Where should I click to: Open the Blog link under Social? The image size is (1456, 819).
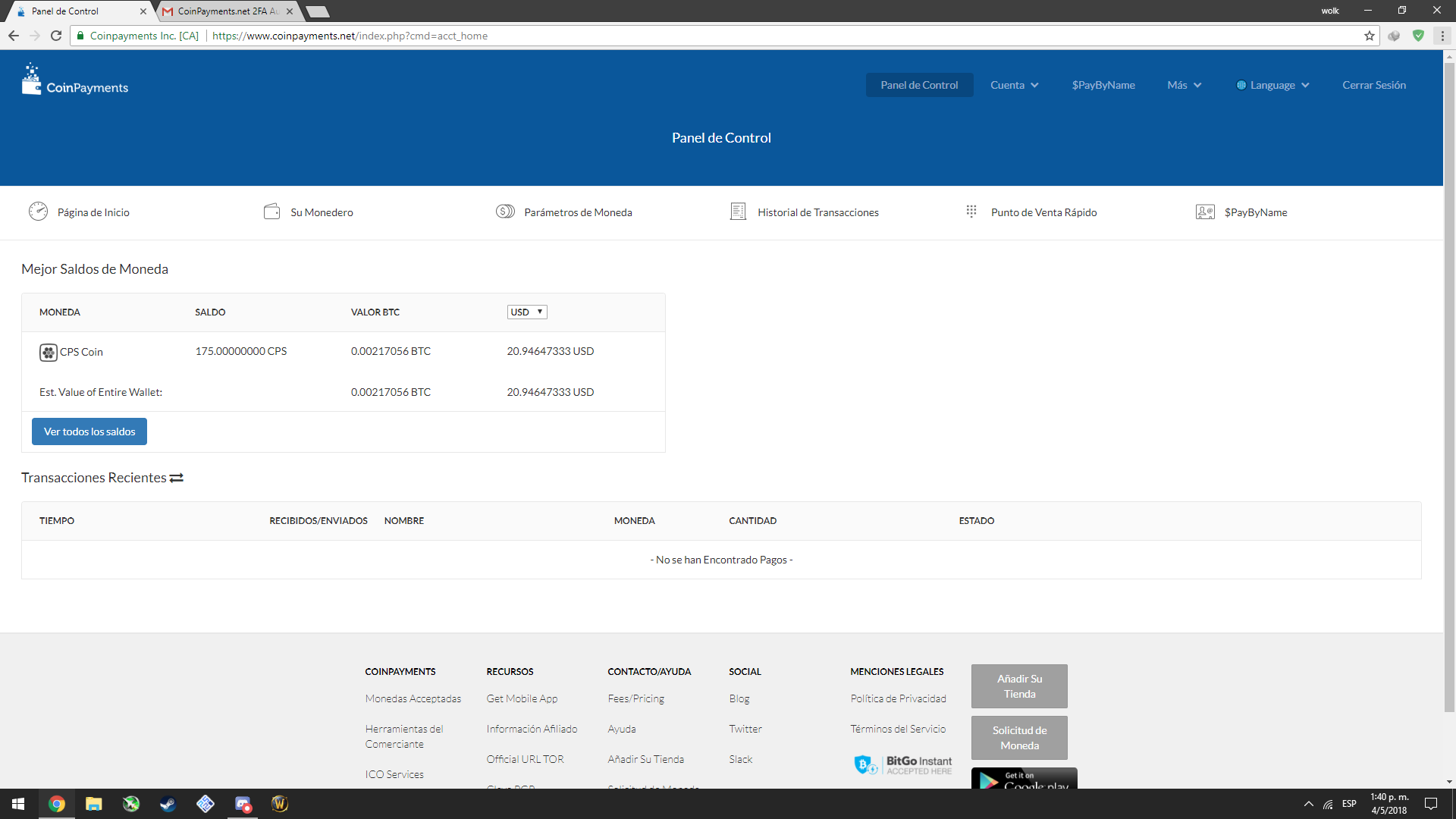[739, 698]
